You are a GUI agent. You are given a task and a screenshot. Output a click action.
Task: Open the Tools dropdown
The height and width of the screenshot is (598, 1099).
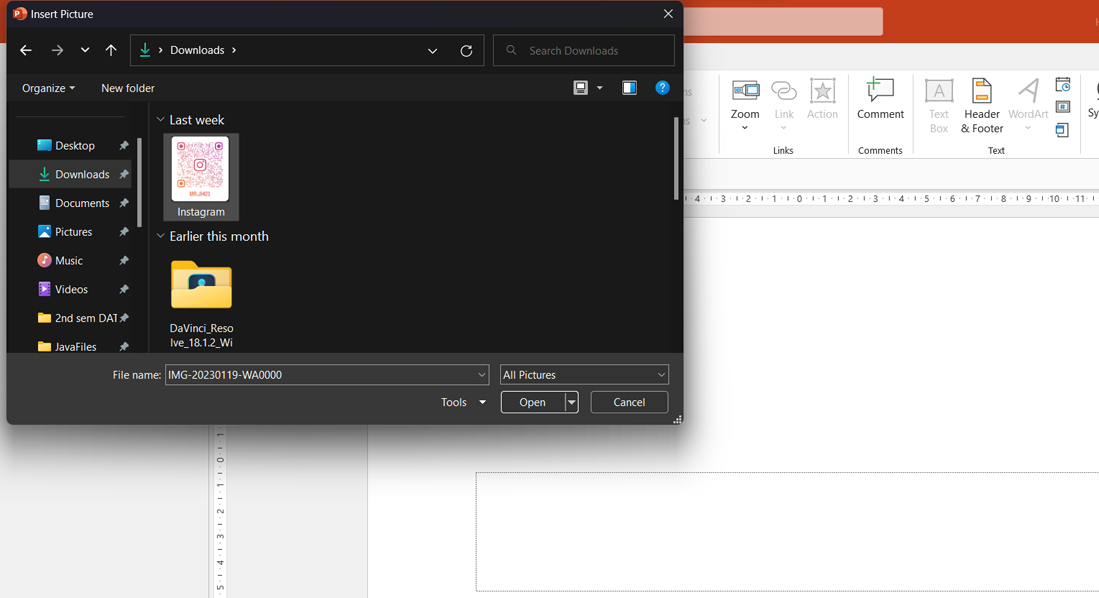point(463,402)
